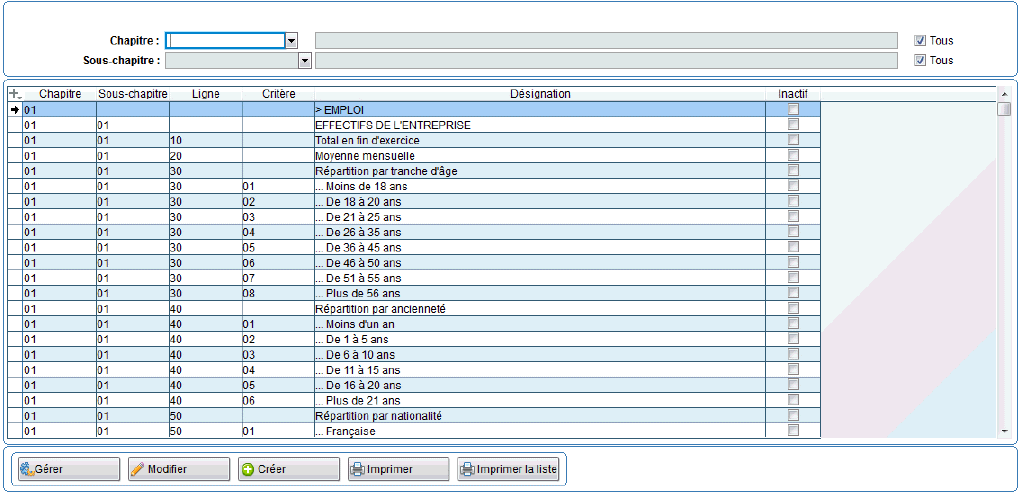
Task: Select the '... Française' row
Action: click(x=414, y=431)
